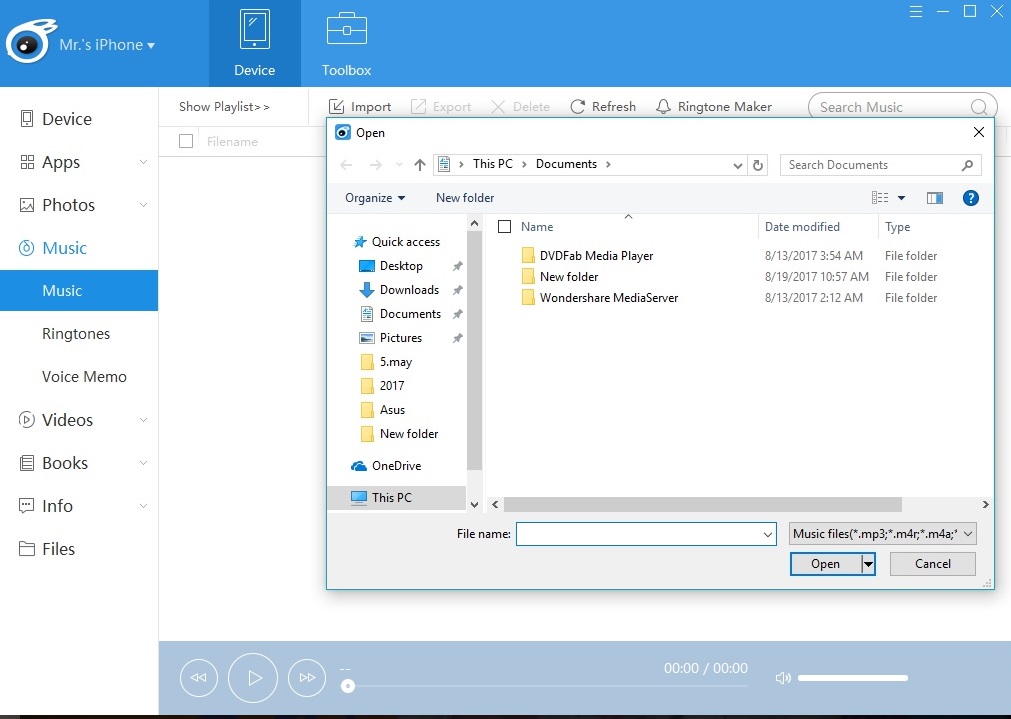Screen dimensions: 1011x719
Task: Check the Name column select-all checkbox
Action: (505, 226)
